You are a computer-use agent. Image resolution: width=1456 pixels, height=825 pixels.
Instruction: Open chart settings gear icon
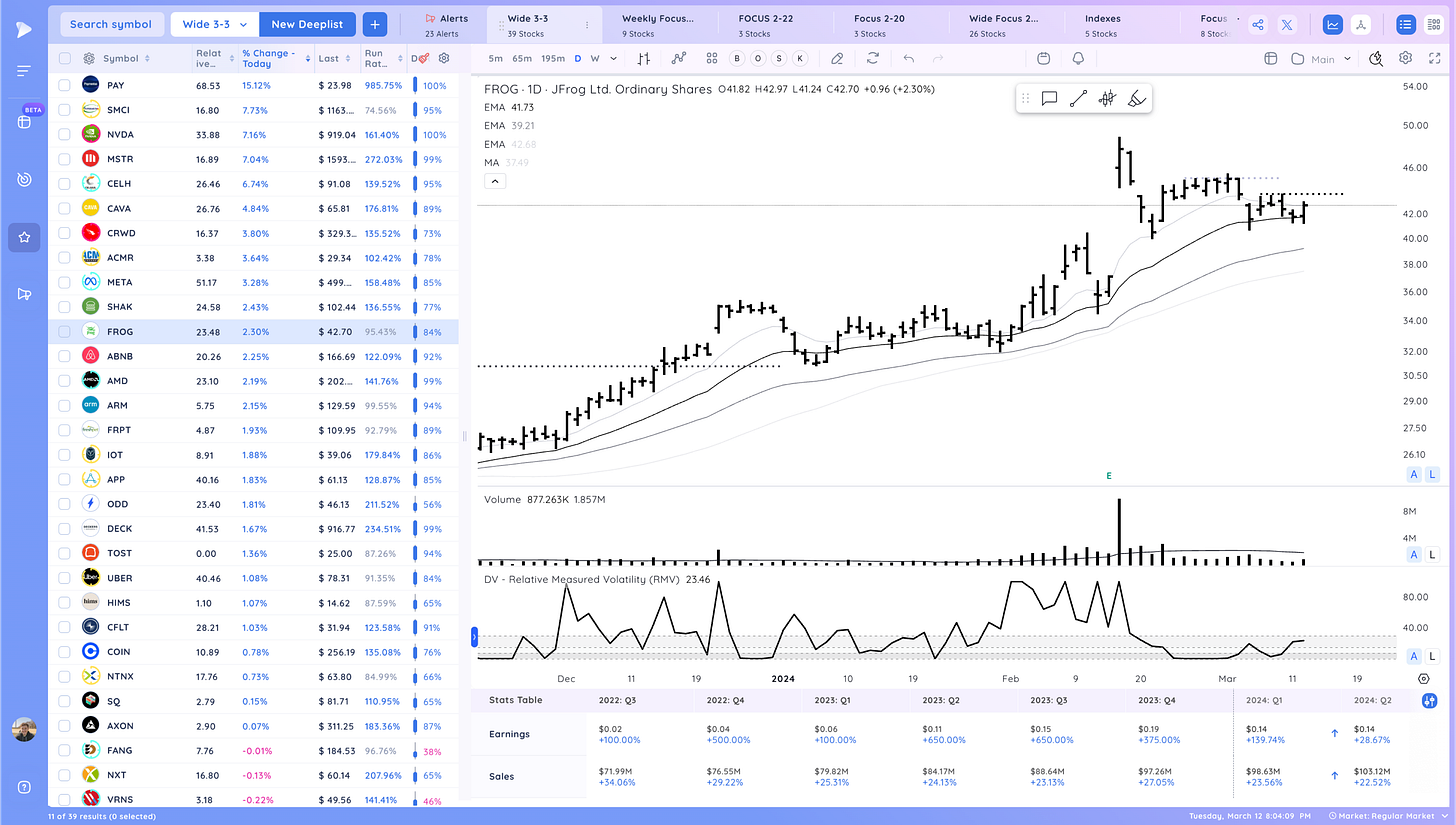[1405, 58]
